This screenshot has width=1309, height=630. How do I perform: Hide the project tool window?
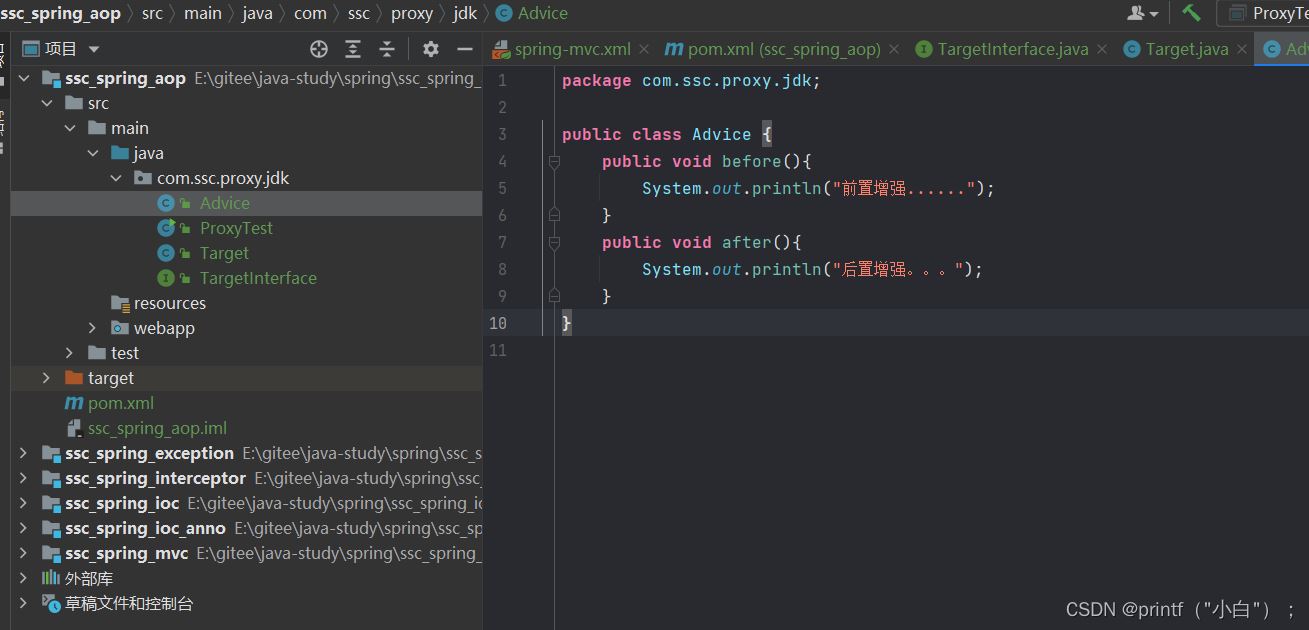point(465,49)
